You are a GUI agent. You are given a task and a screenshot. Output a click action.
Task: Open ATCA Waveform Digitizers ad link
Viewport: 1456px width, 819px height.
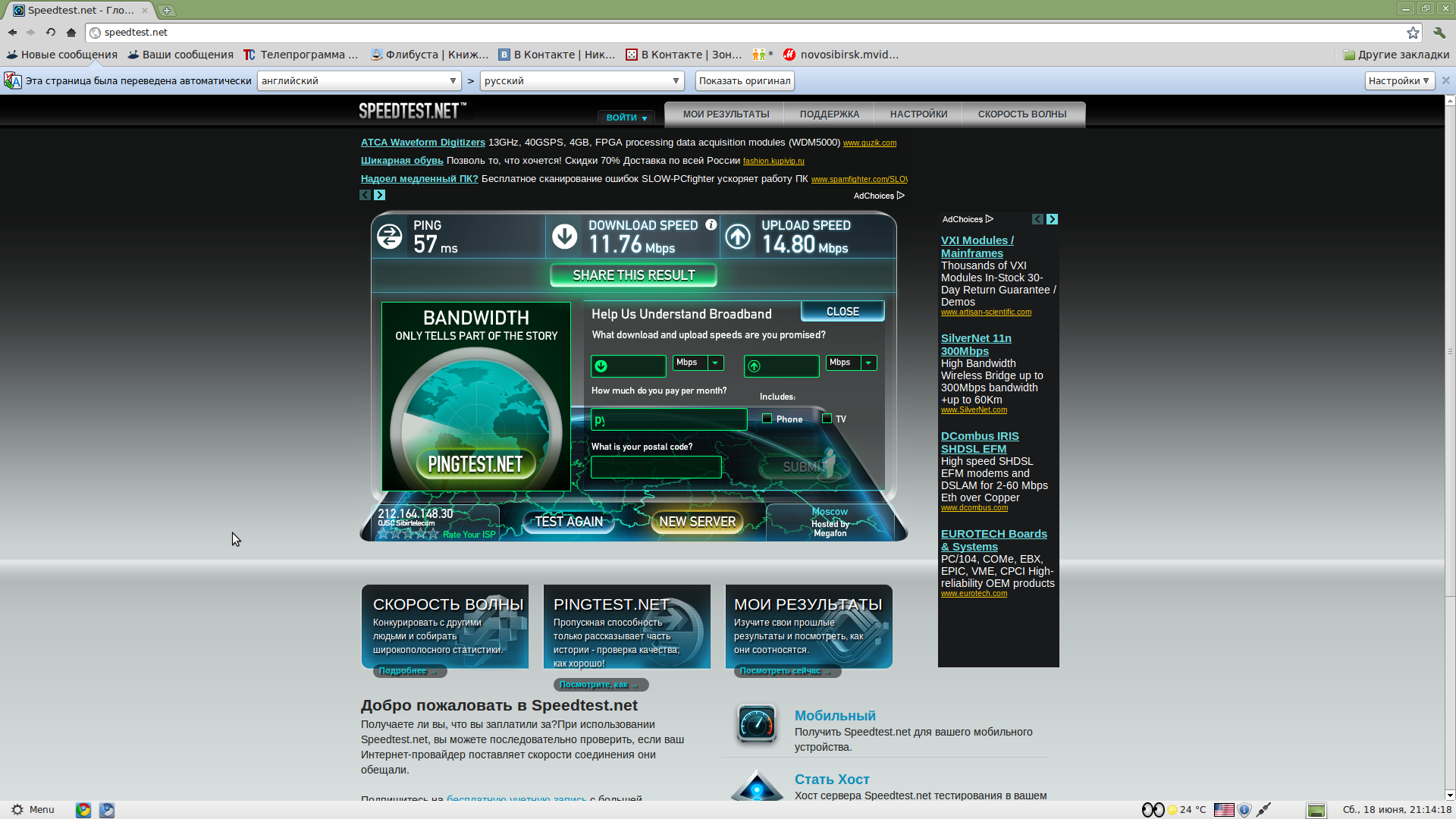(422, 143)
